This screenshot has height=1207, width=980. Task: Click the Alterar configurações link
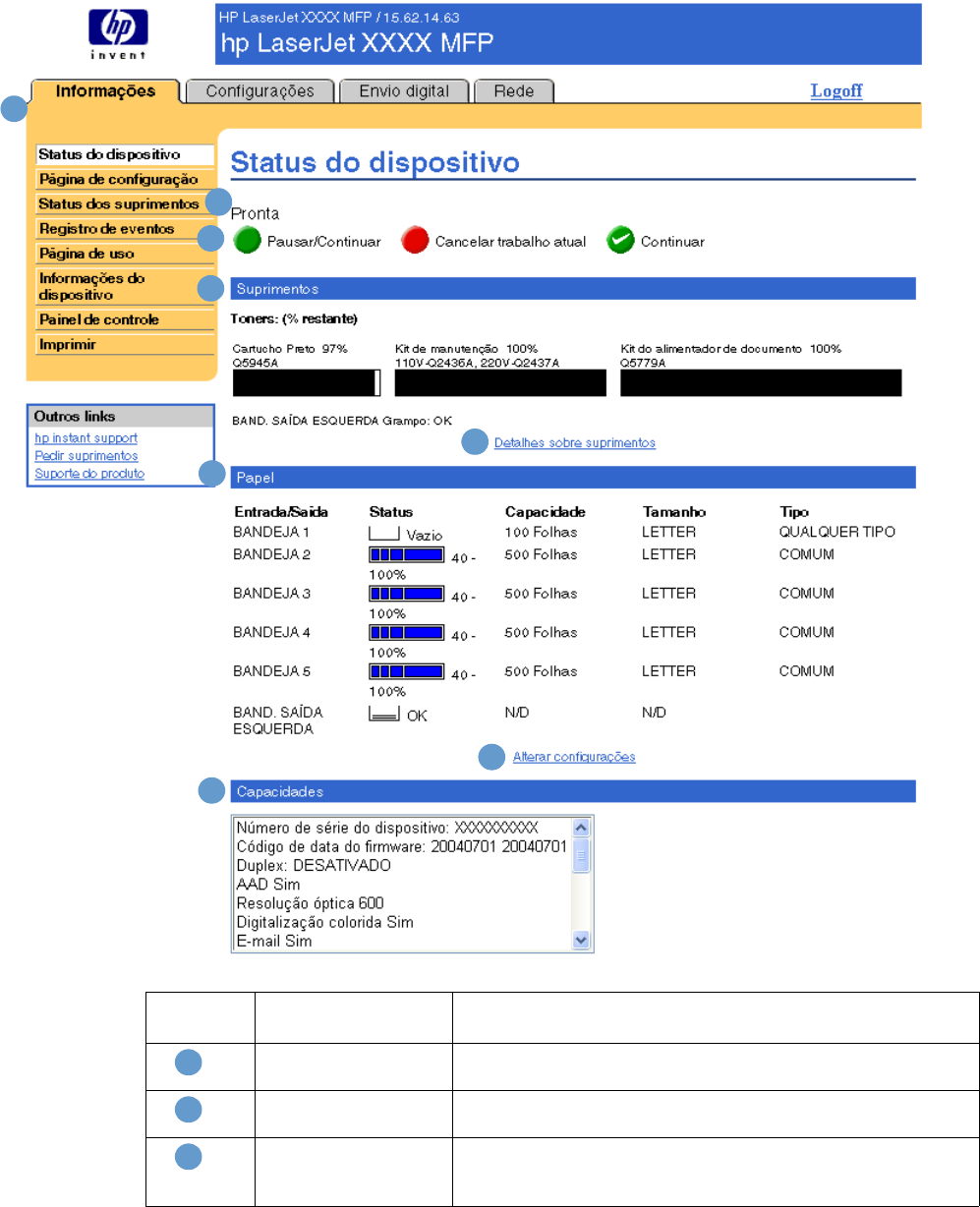574,757
